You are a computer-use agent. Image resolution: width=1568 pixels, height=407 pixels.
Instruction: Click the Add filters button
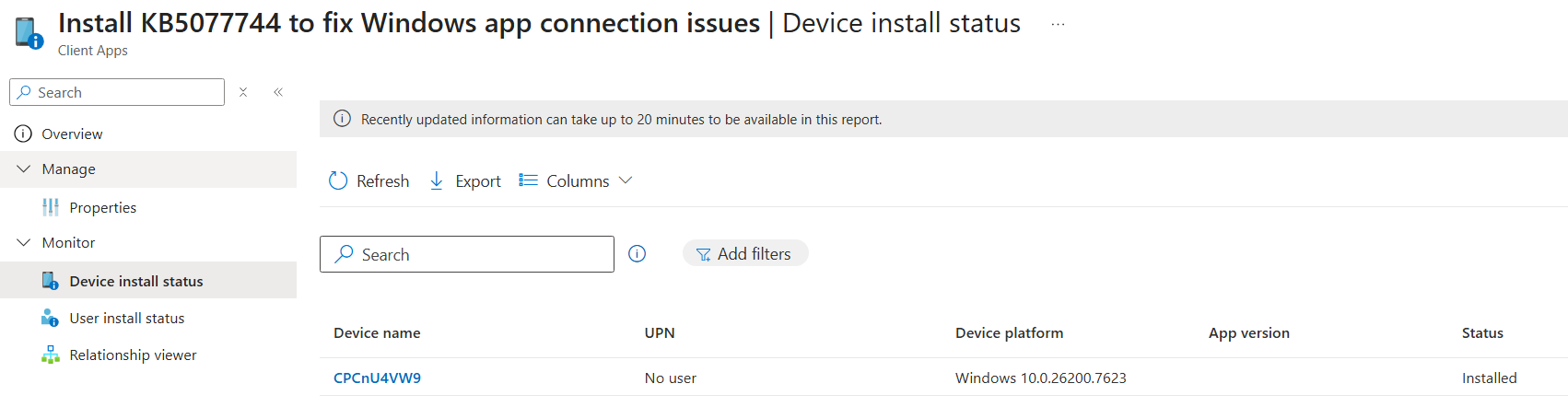pyautogui.click(x=744, y=254)
